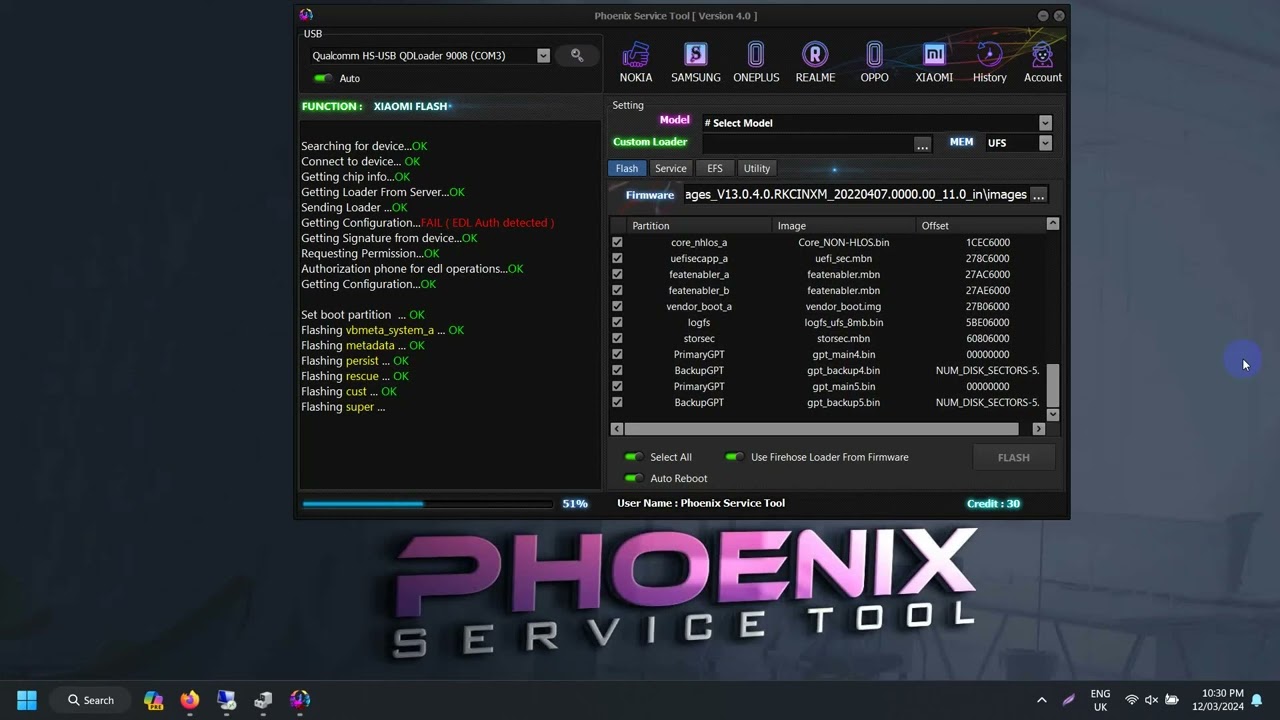Open the XIAOMI brand module
The height and width of the screenshot is (720, 1280).
coord(934,62)
